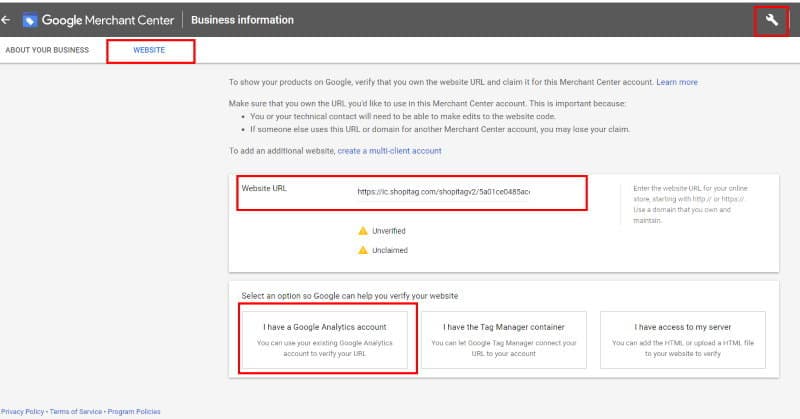The height and width of the screenshot is (419, 800).
Task: Click the Unclaimed warning triangle icon
Action: pos(363,250)
